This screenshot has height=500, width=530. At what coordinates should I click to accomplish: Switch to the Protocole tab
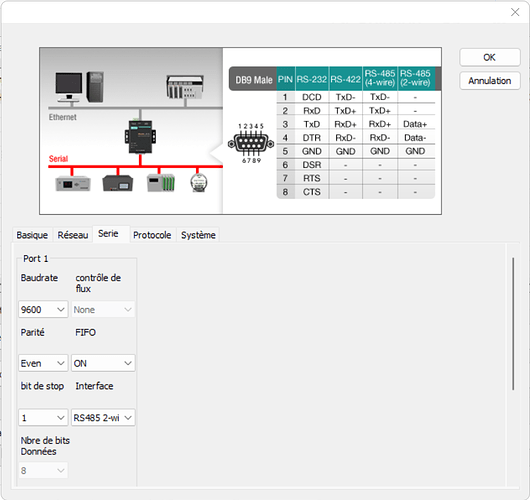click(152, 235)
